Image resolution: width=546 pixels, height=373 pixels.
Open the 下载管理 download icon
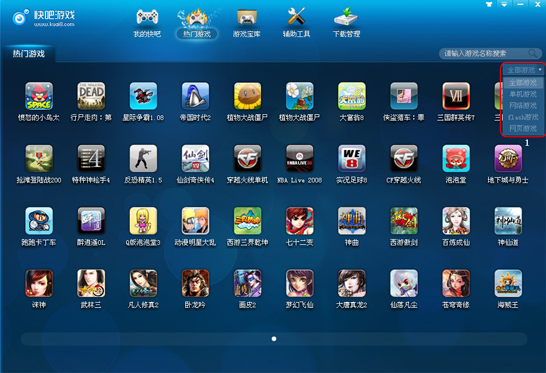[x=346, y=17]
